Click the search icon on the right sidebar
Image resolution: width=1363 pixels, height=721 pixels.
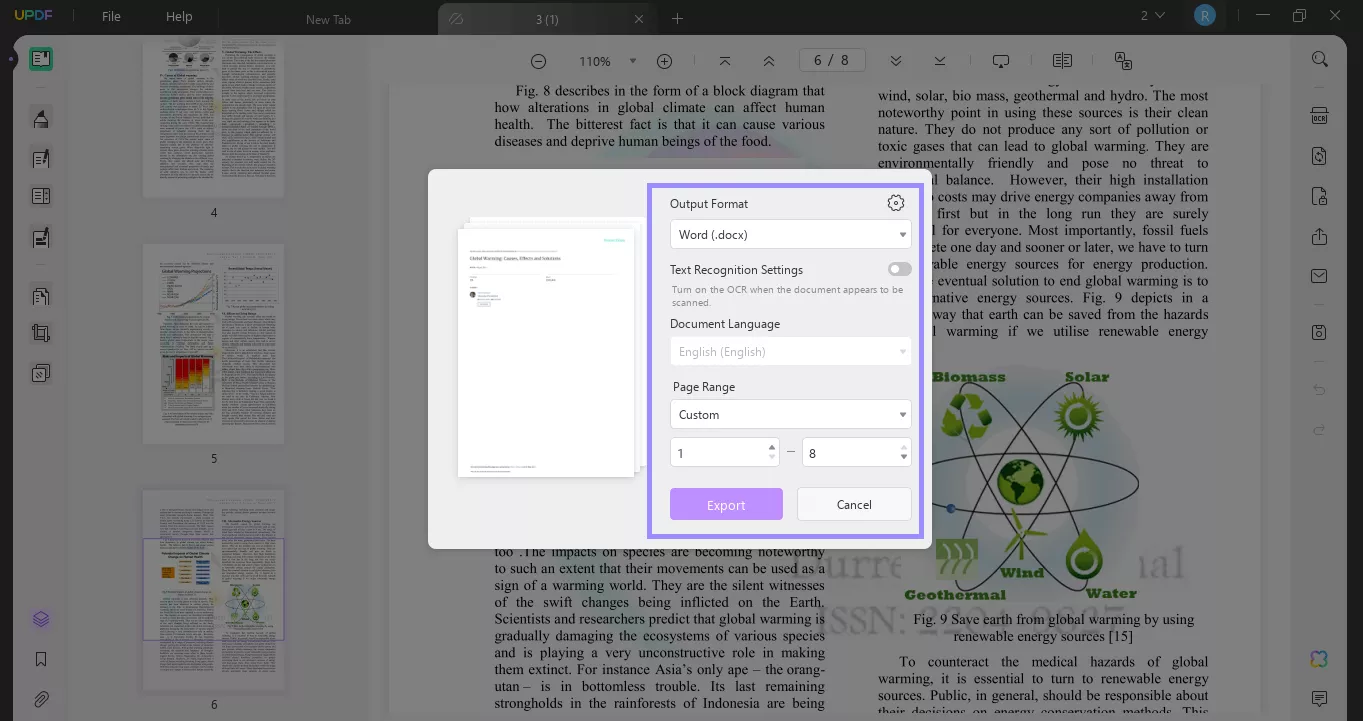tap(1319, 59)
